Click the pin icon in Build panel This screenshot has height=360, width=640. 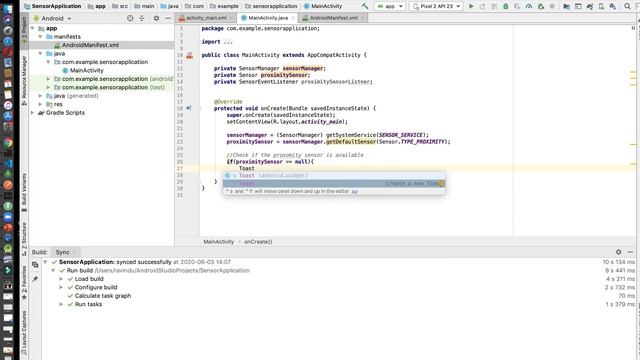tap(35, 279)
